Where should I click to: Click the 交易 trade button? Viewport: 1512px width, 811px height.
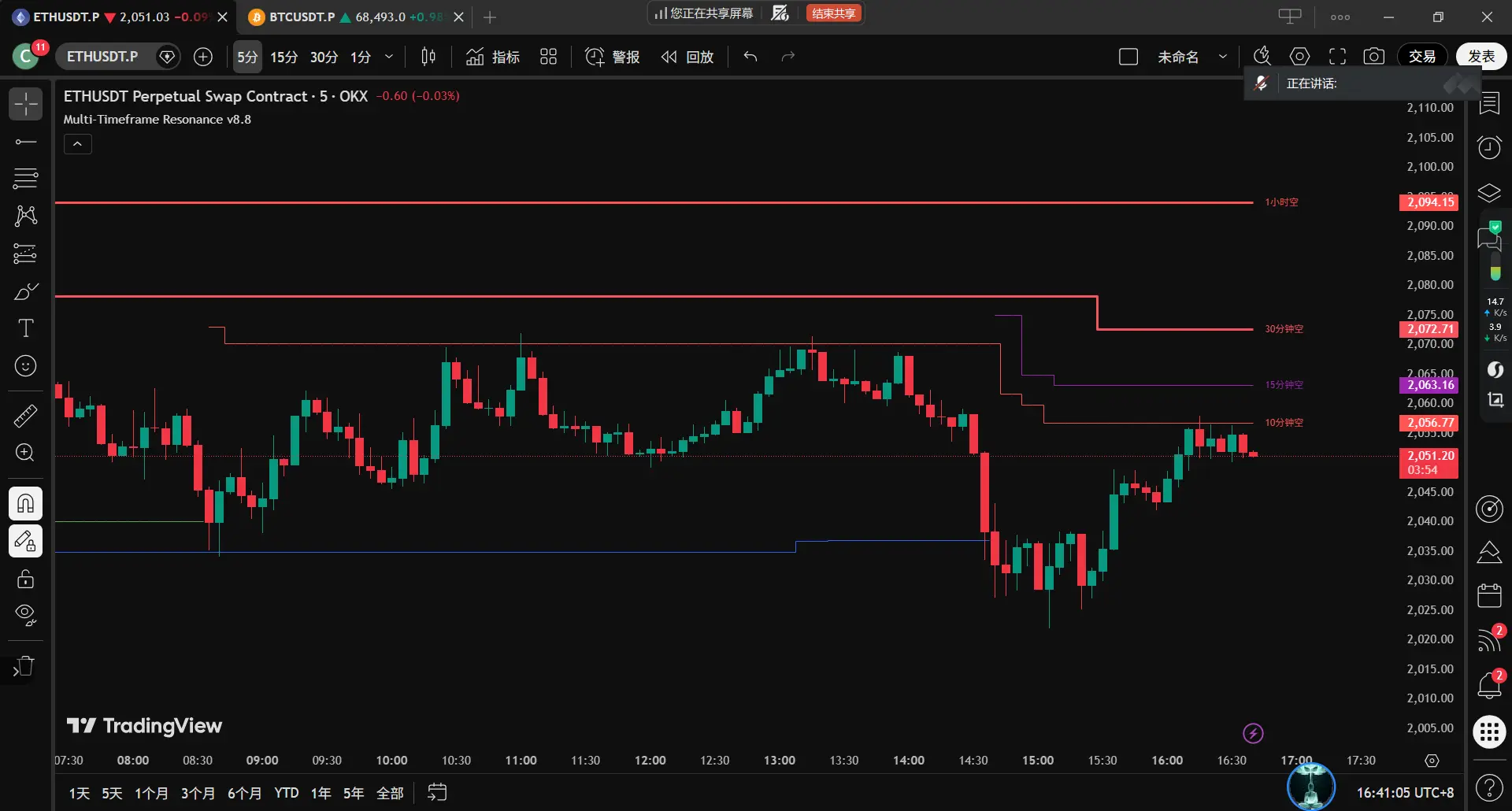tap(1422, 57)
